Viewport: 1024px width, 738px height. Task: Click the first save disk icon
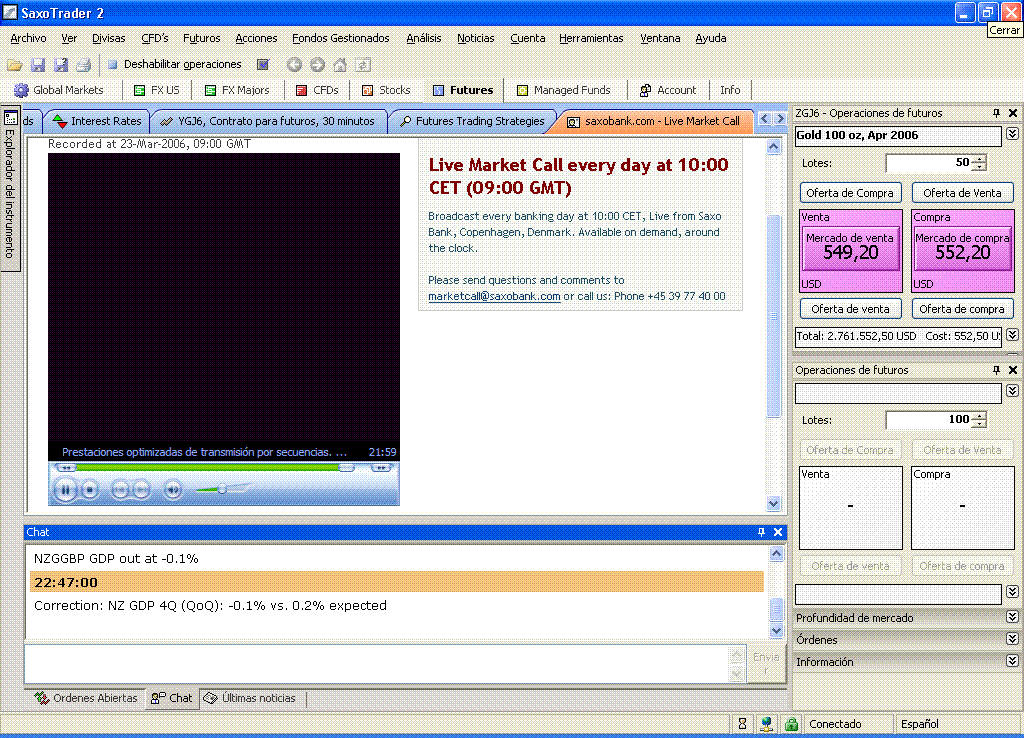coord(38,65)
